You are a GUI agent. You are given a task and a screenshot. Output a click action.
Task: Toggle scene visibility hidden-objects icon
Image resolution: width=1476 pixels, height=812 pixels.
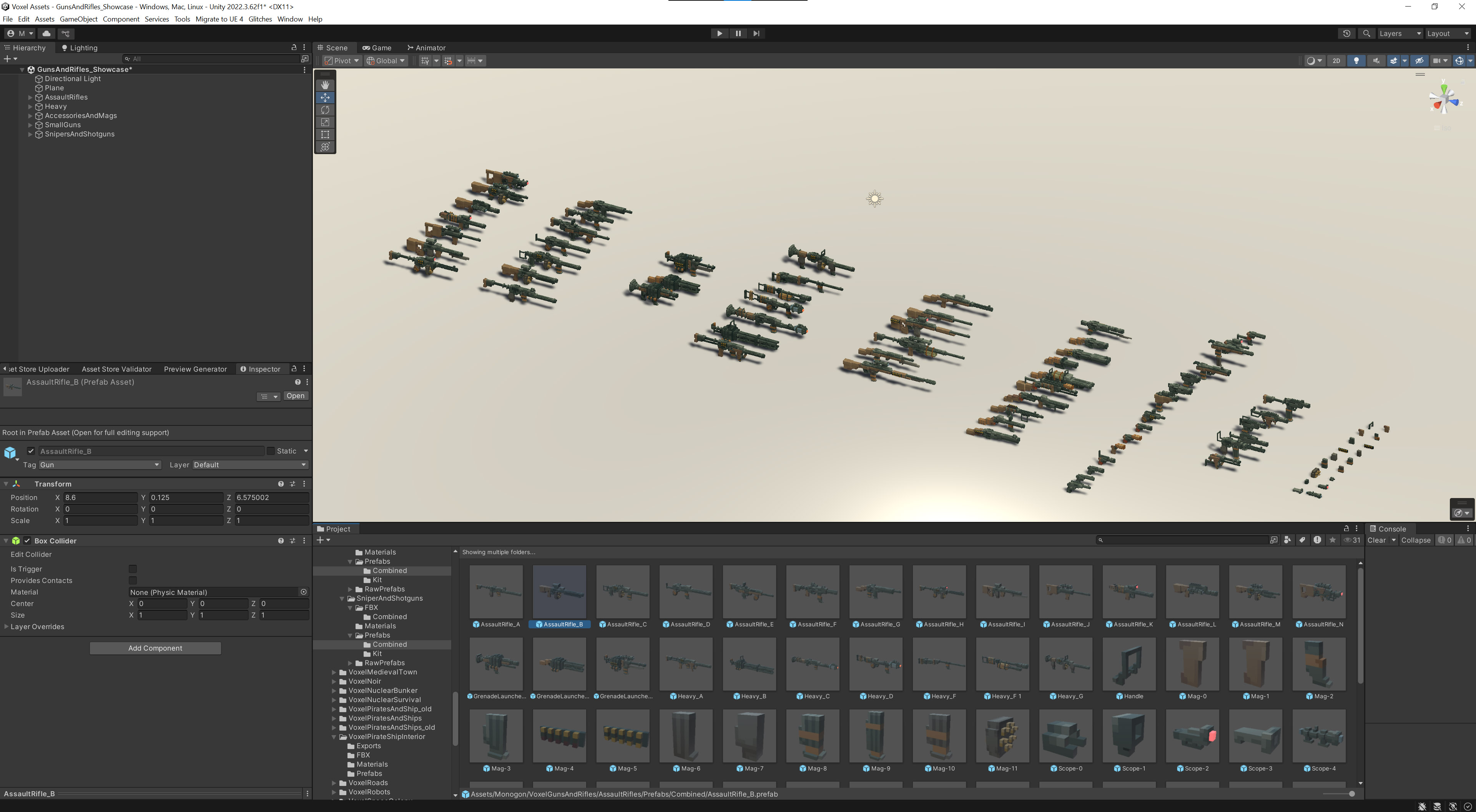click(x=1419, y=61)
